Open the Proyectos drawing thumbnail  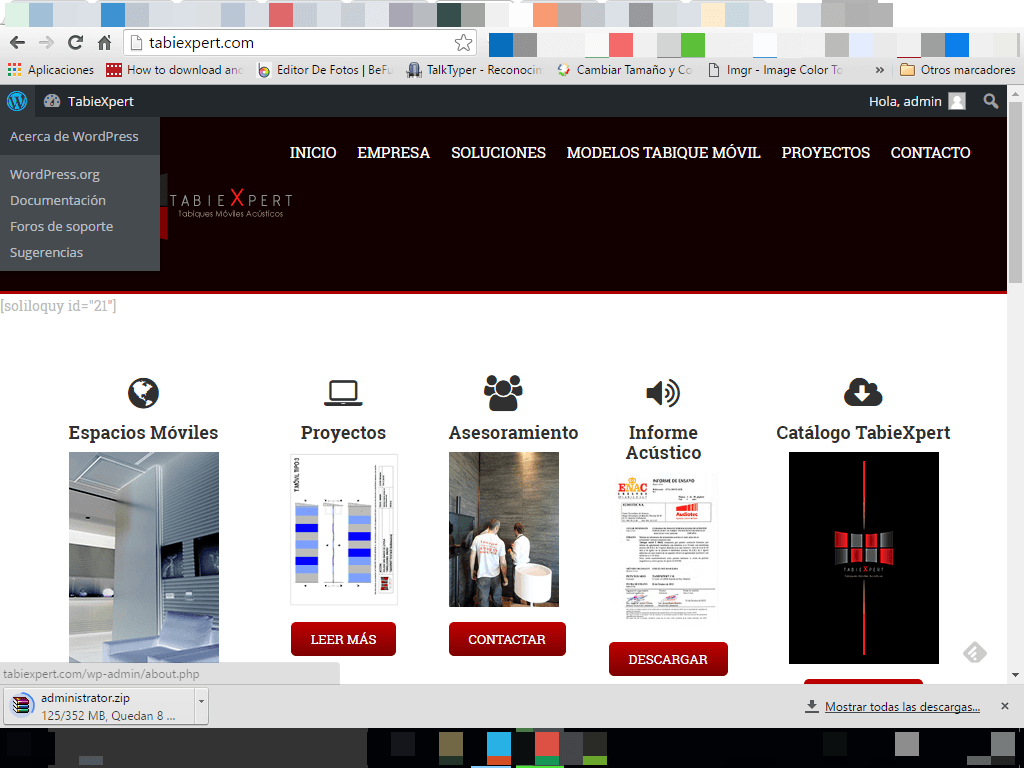pos(344,530)
